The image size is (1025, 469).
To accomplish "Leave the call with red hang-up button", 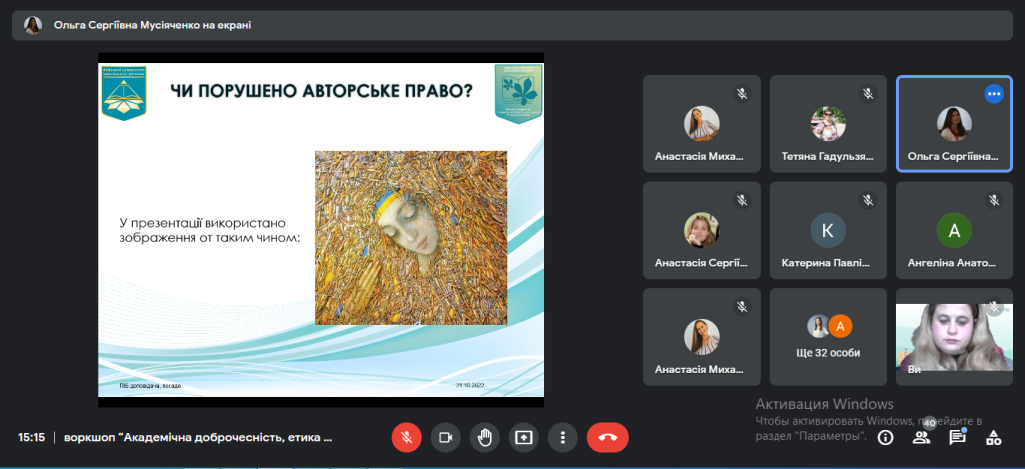I will pyautogui.click(x=607, y=437).
